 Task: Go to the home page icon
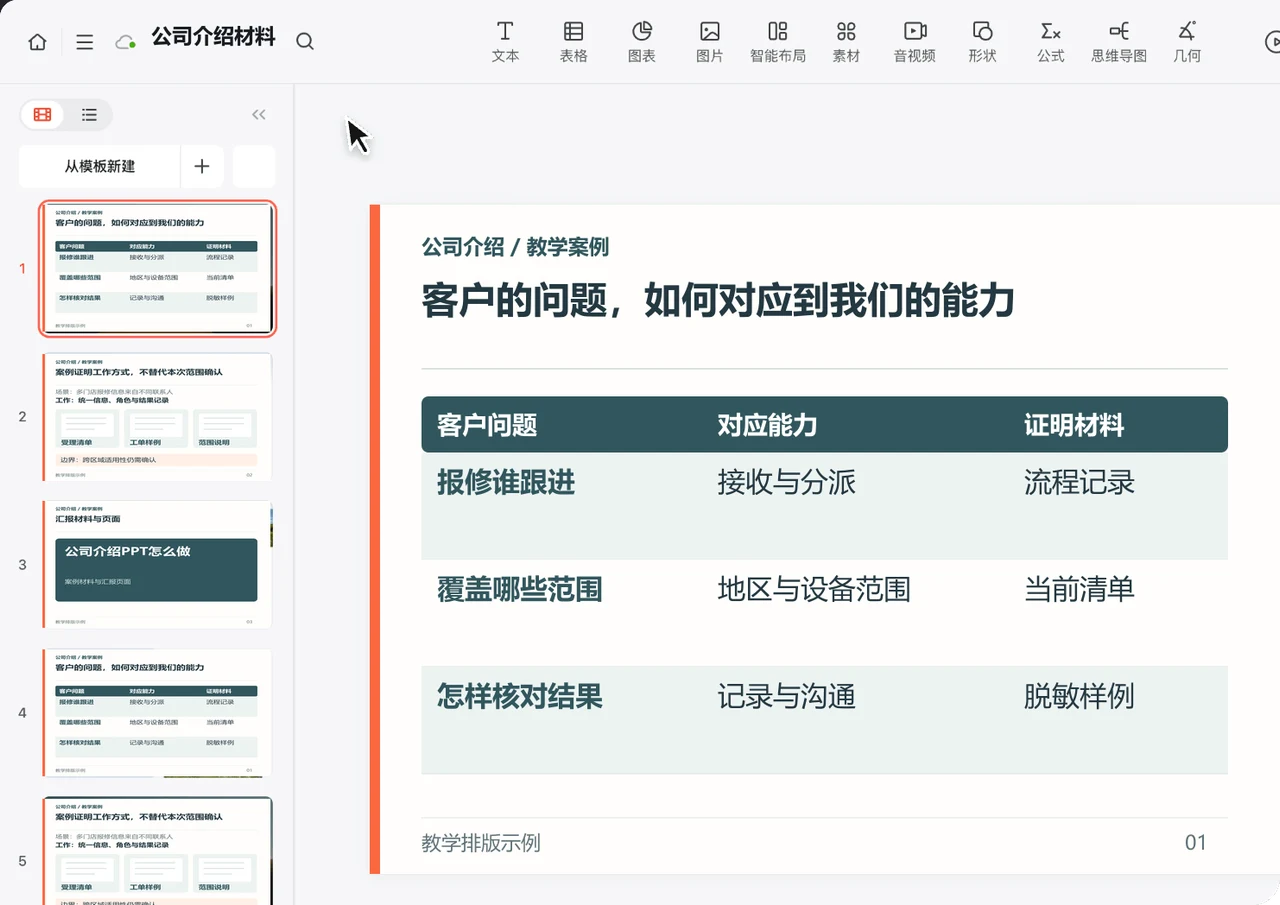point(37,42)
